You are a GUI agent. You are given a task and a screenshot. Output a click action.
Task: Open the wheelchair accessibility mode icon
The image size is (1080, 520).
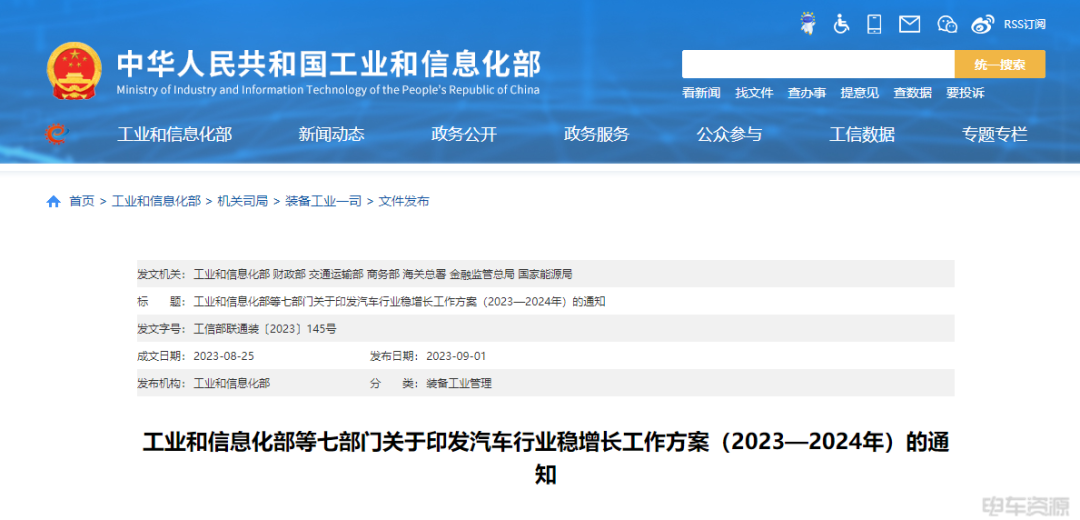click(x=841, y=24)
